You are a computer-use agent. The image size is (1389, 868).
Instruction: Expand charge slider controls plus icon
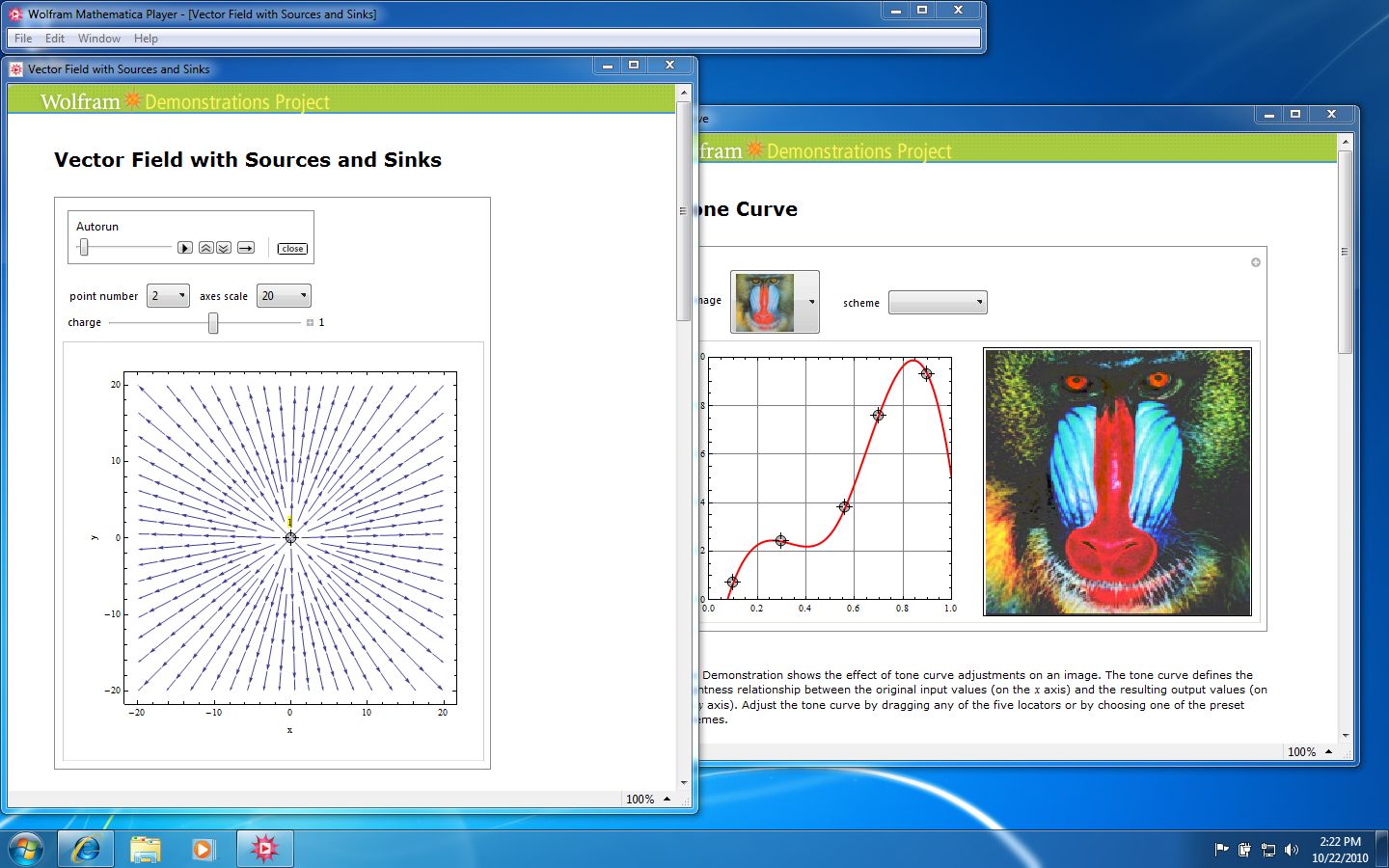coord(310,323)
